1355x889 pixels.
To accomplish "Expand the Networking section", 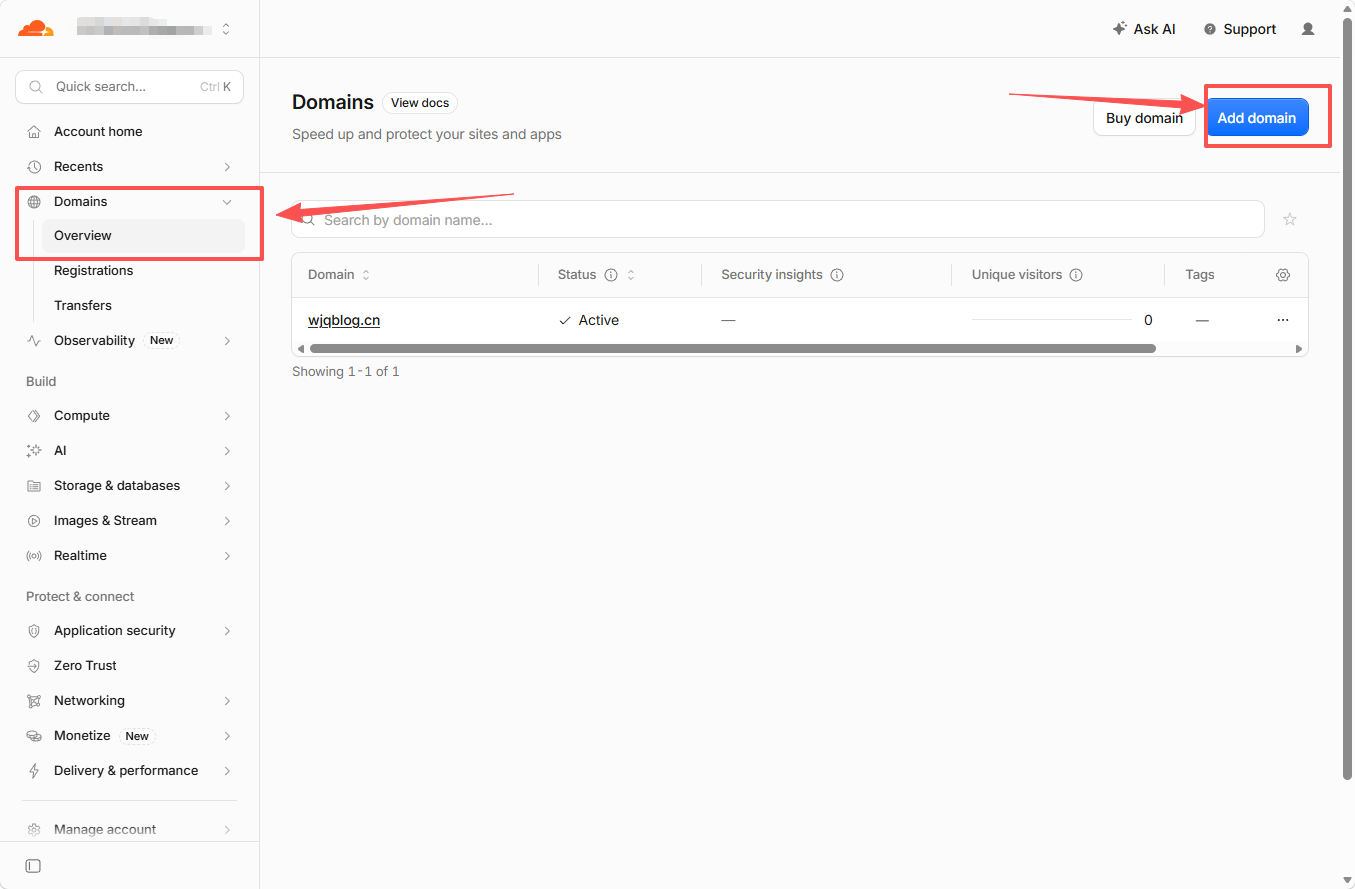I will [227, 701].
